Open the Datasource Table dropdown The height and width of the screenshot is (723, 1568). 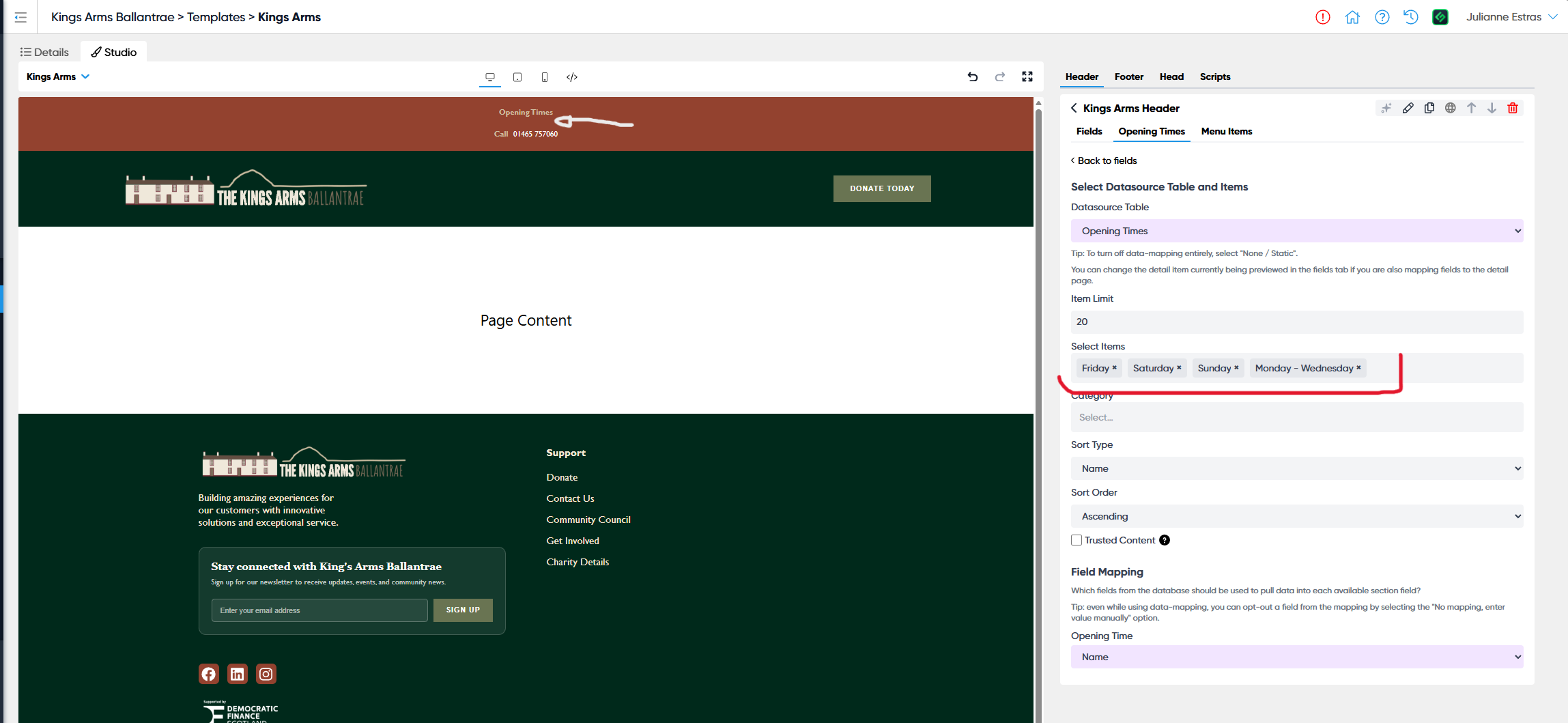tap(1297, 231)
